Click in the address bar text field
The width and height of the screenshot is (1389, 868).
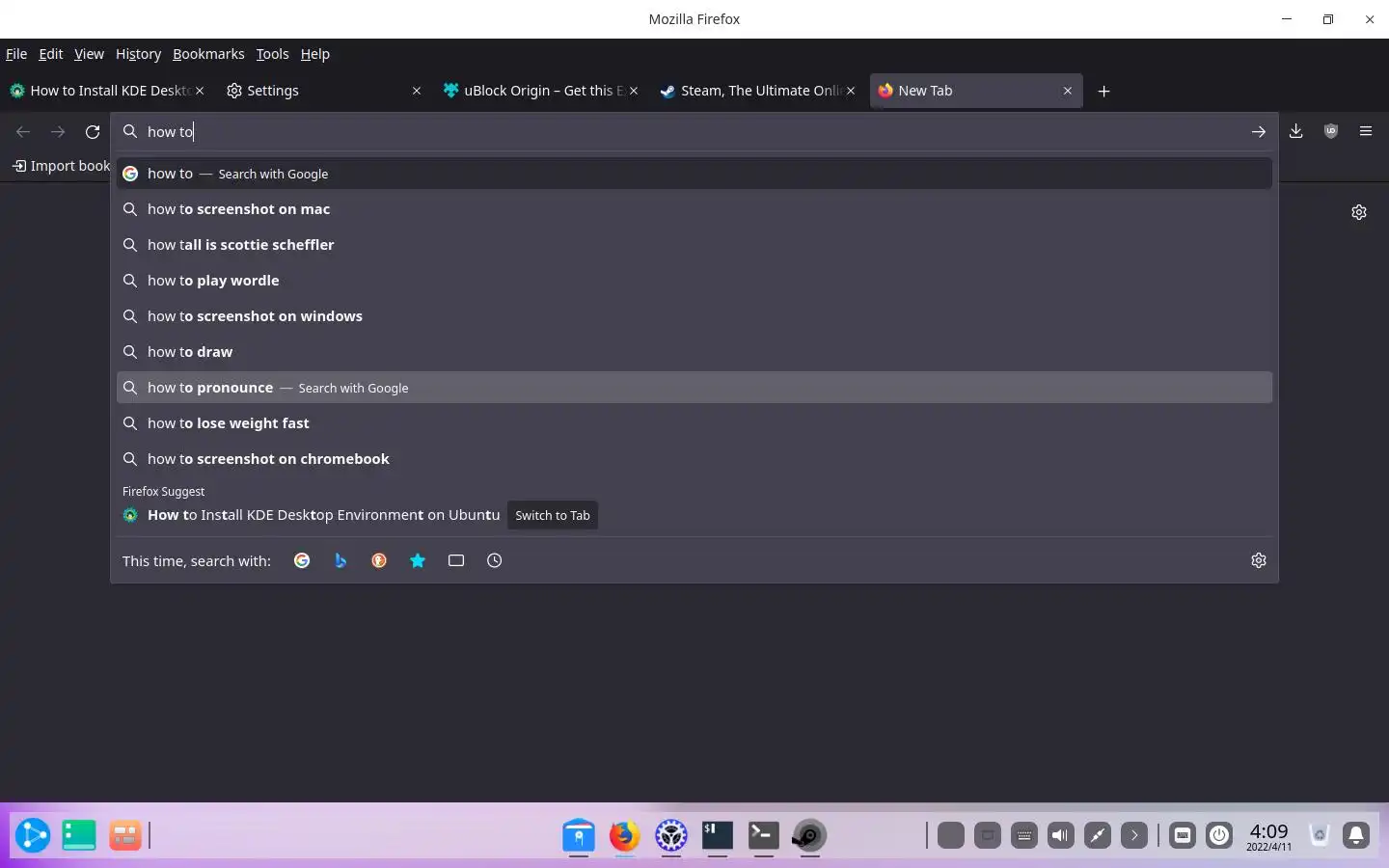pos(694,131)
